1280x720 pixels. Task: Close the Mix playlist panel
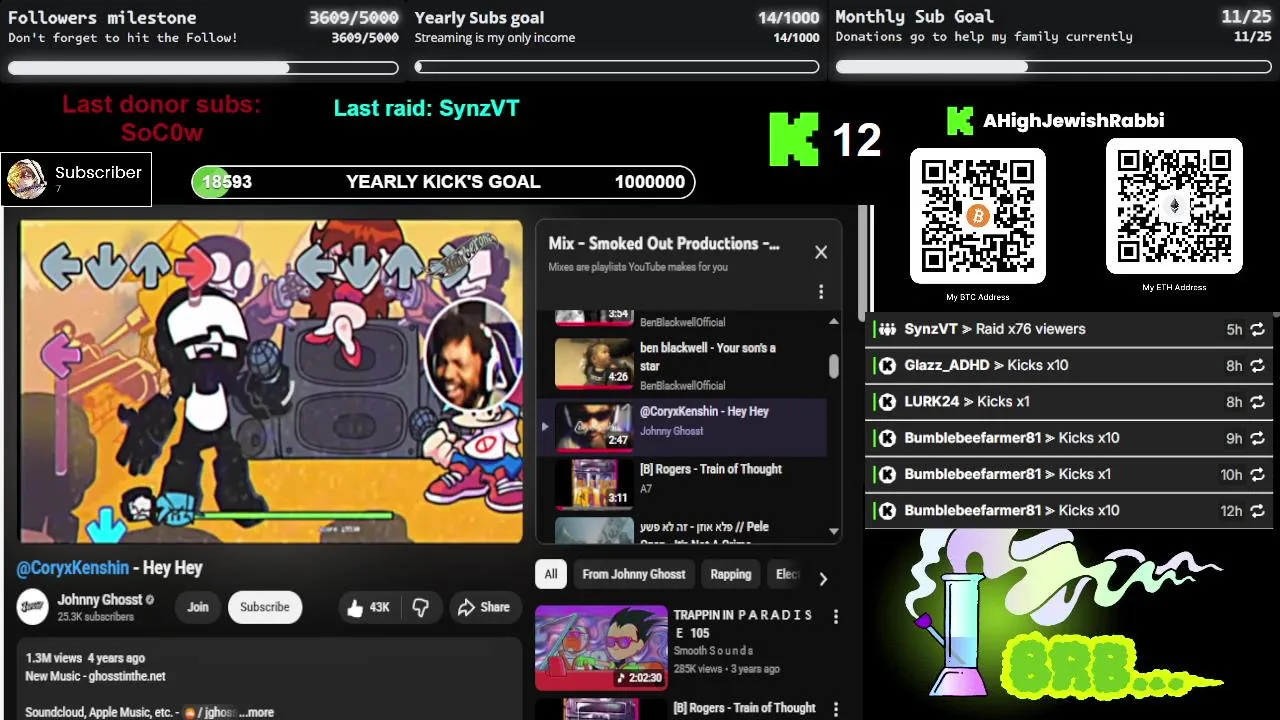click(821, 252)
